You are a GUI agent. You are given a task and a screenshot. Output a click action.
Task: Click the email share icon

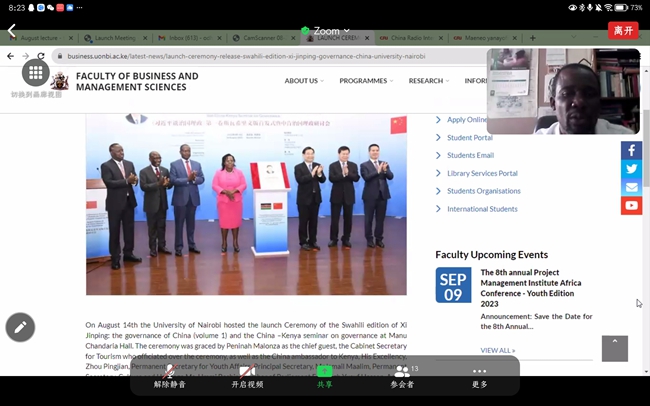631,187
